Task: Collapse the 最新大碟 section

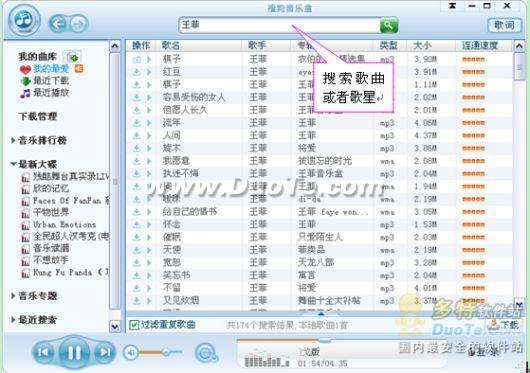Action: [x=34, y=164]
